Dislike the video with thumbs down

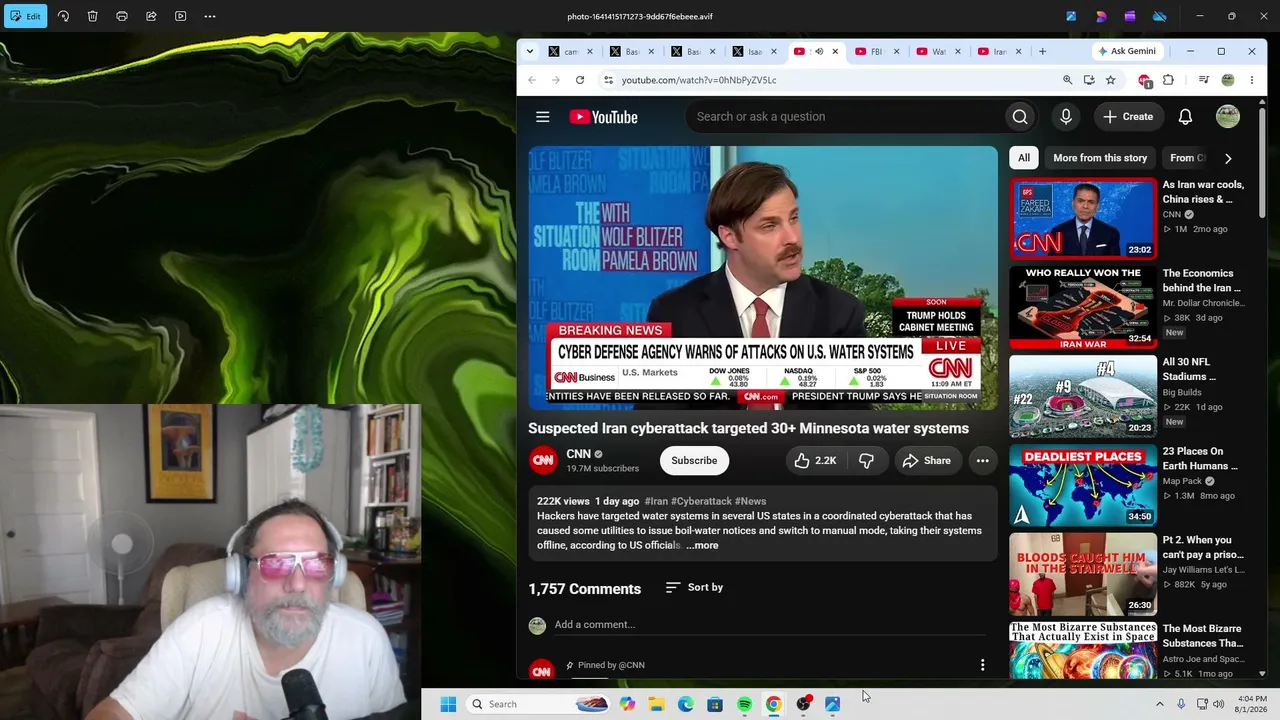tap(866, 460)
